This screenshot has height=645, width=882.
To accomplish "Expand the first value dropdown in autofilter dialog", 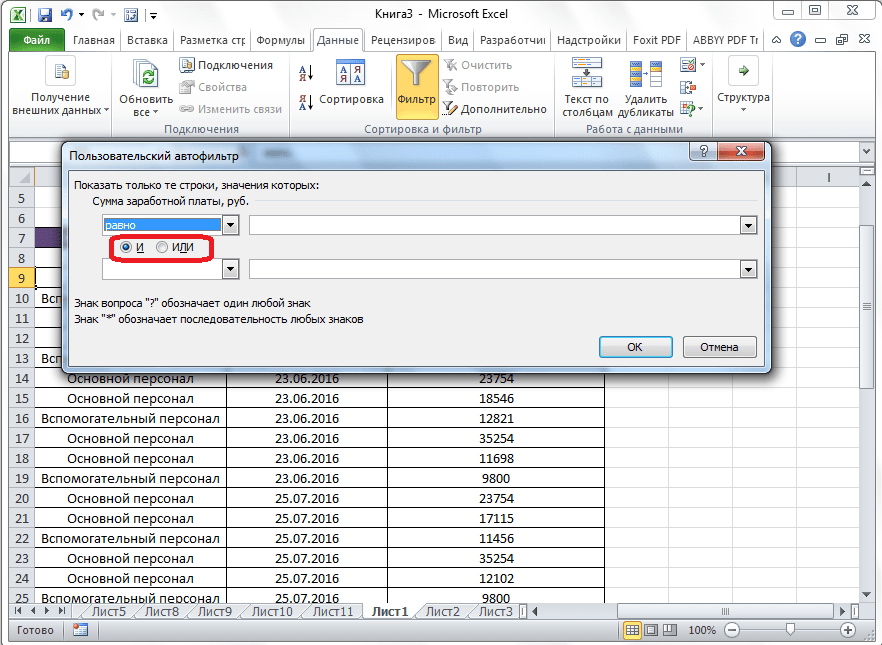I will coord(747,226).
